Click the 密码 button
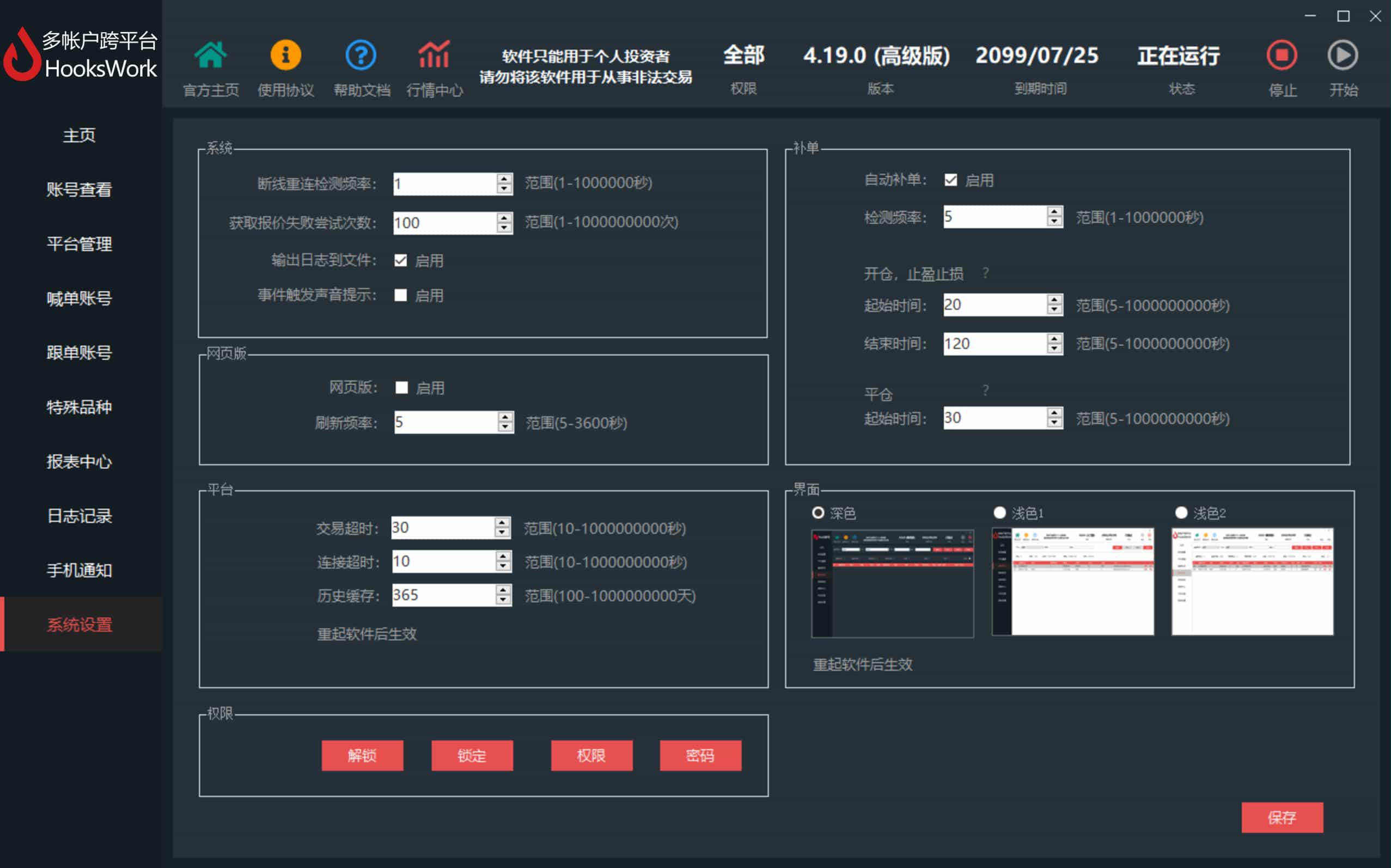 (x=700, y=755)
